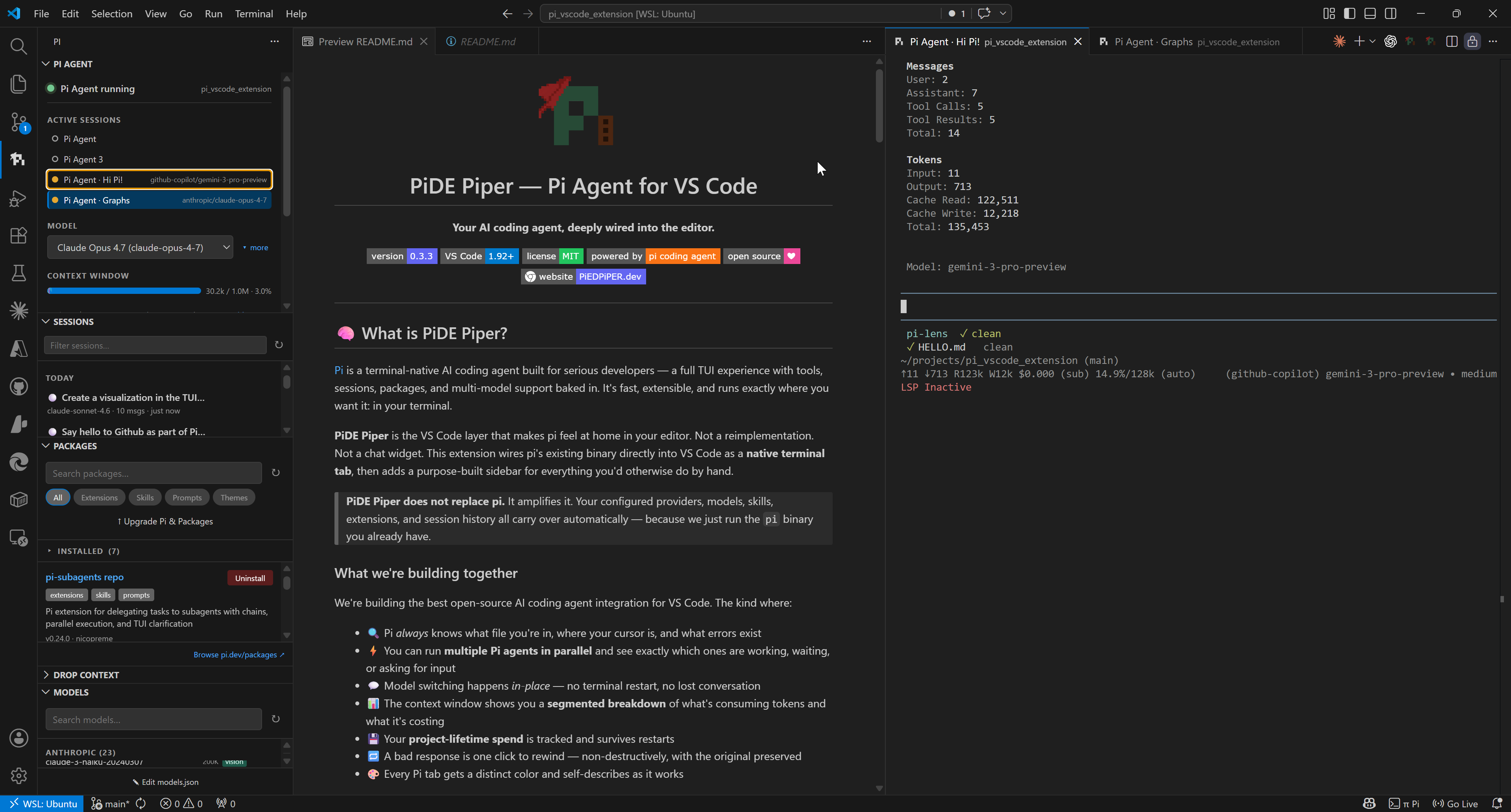Open the Browse pi.dev/packages link
Screen dimensions: 1511x812
click(x=239, y=654)
